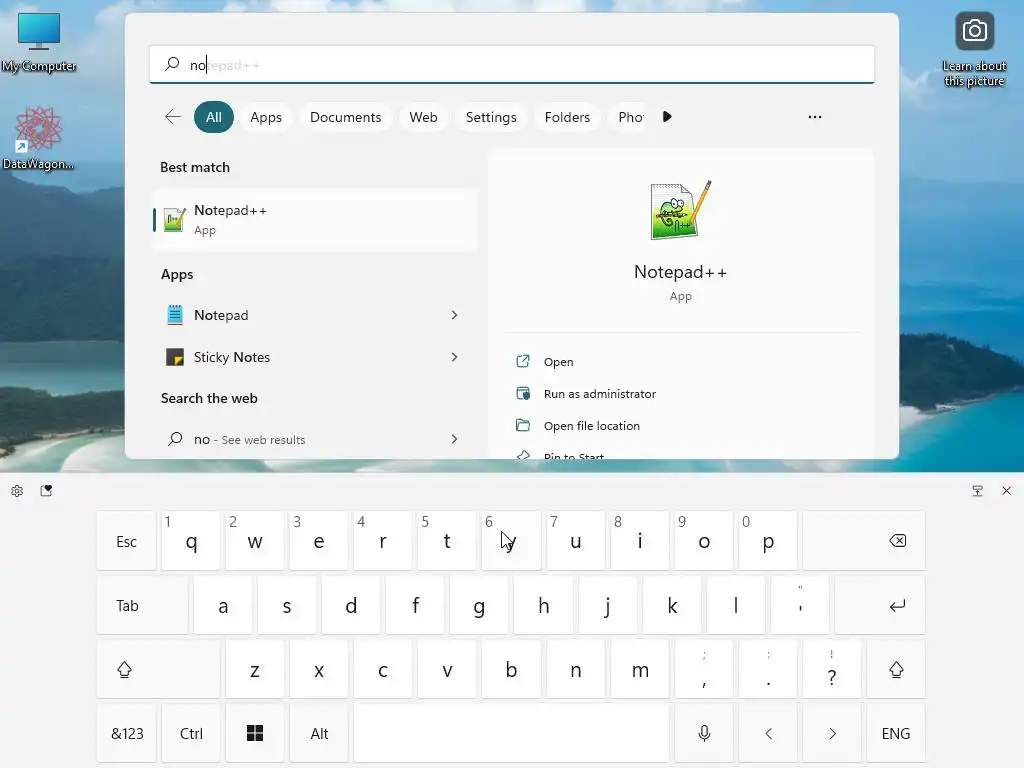Click the Notepad app icon in Apps list
This screenshot has width=1024, height=768.
[x=174, y=315]
